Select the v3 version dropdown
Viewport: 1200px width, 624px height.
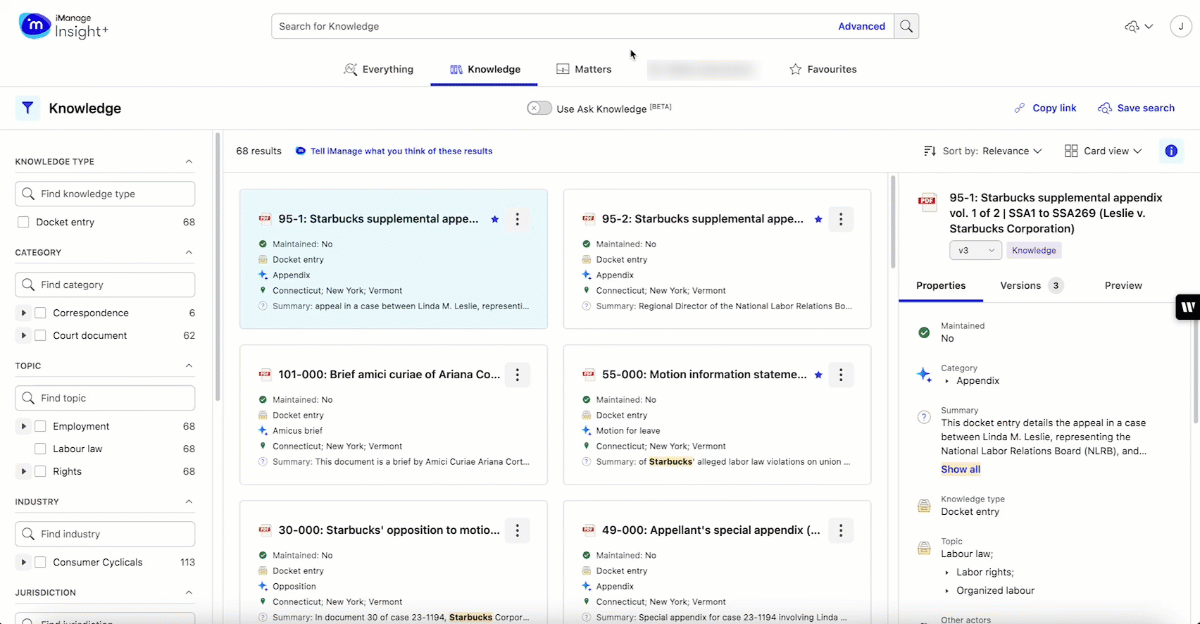click(x=975, y=251)
